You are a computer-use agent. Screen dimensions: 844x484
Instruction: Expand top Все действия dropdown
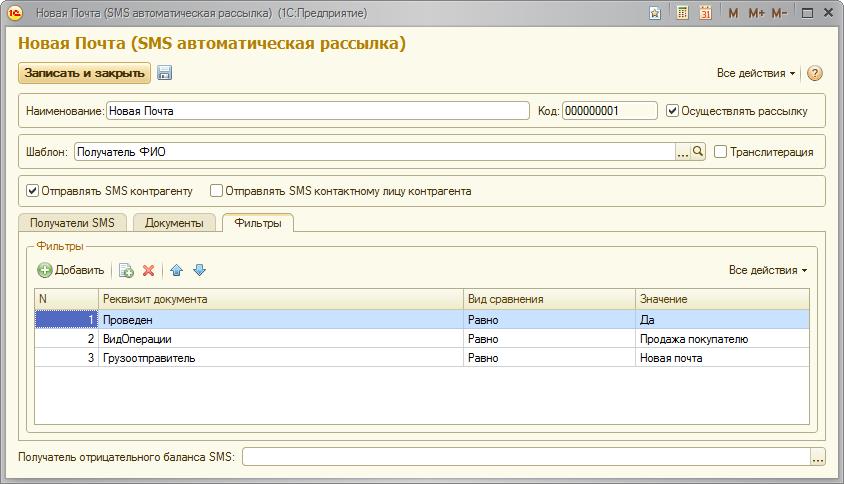(x=756, y=73)
